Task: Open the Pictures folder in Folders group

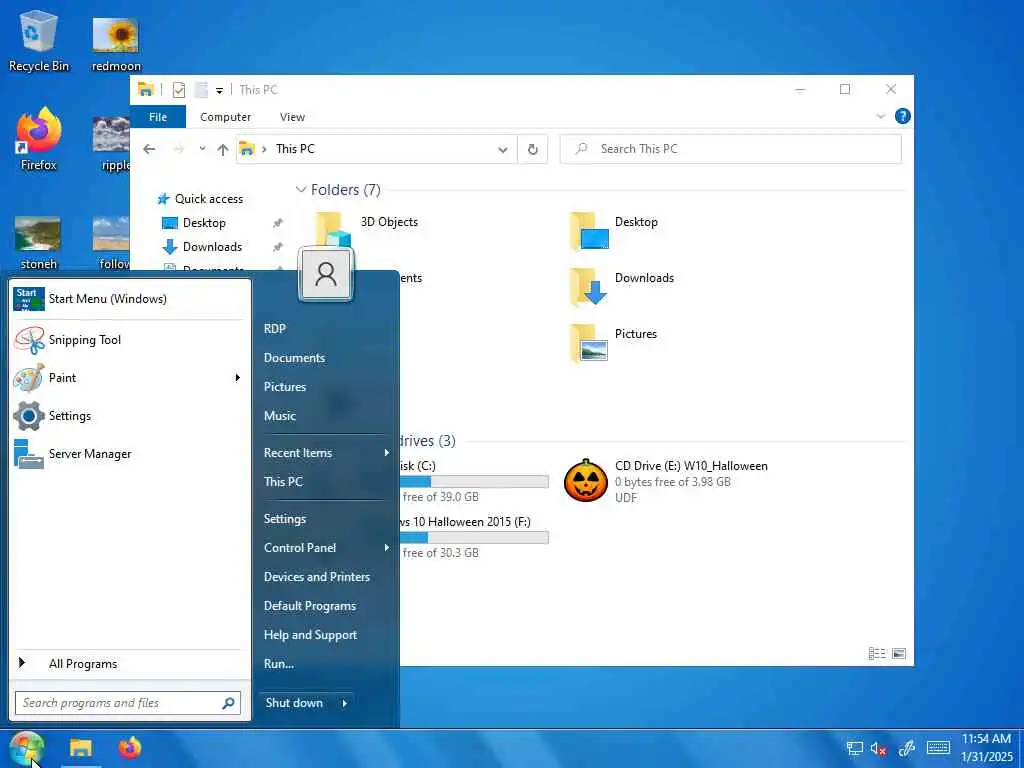Action: (x=614, y=342)
